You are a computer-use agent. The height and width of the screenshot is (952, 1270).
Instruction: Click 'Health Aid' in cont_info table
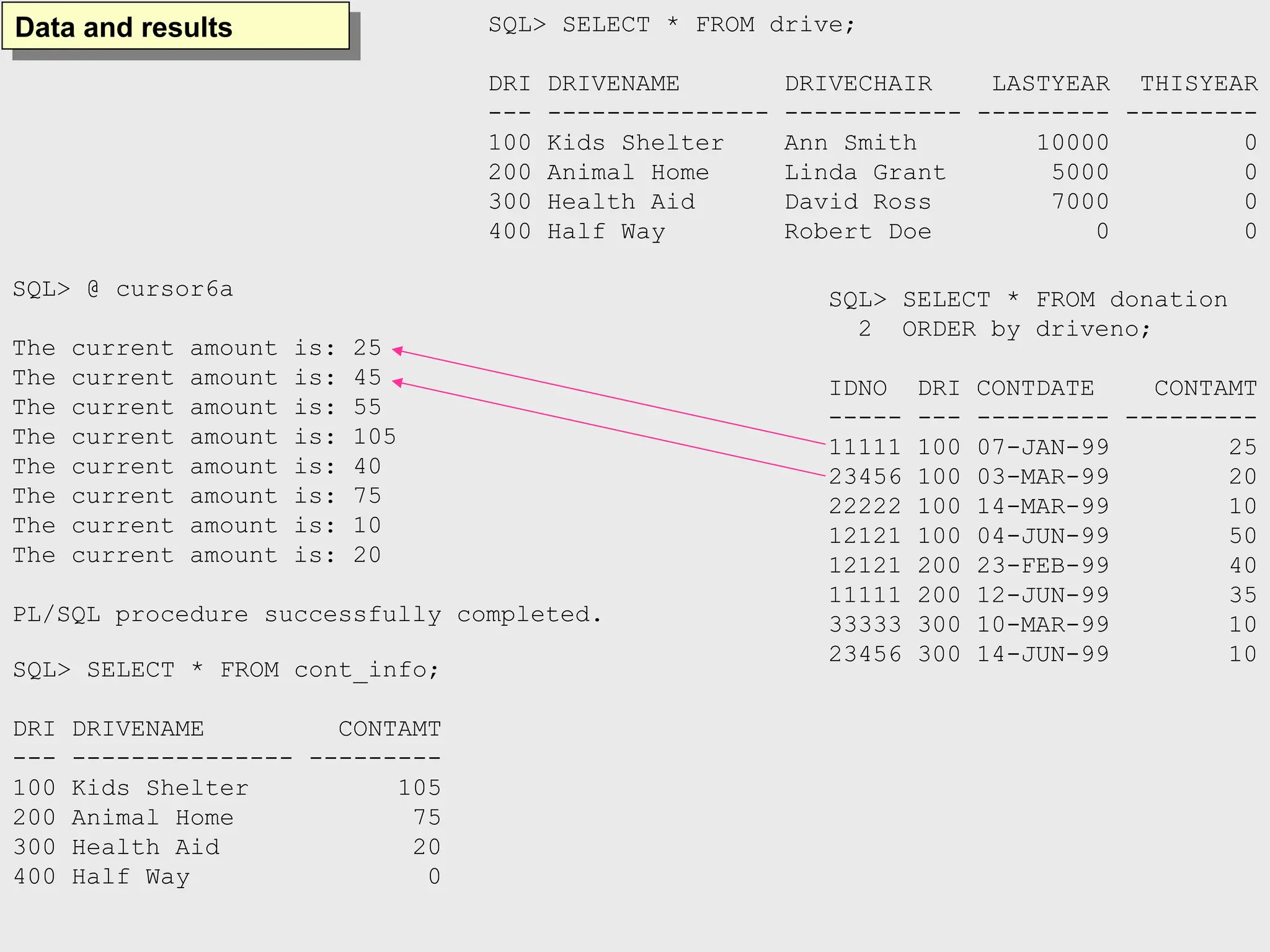[146, 848]
